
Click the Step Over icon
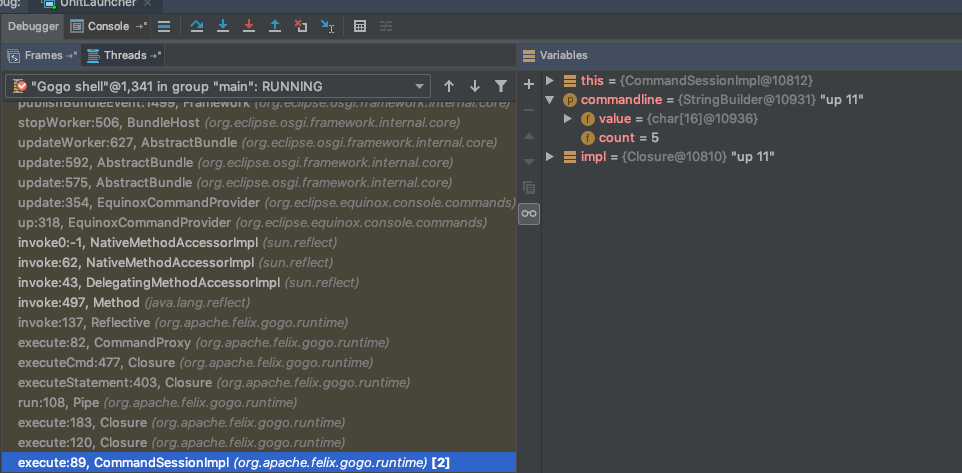point(196,27)
